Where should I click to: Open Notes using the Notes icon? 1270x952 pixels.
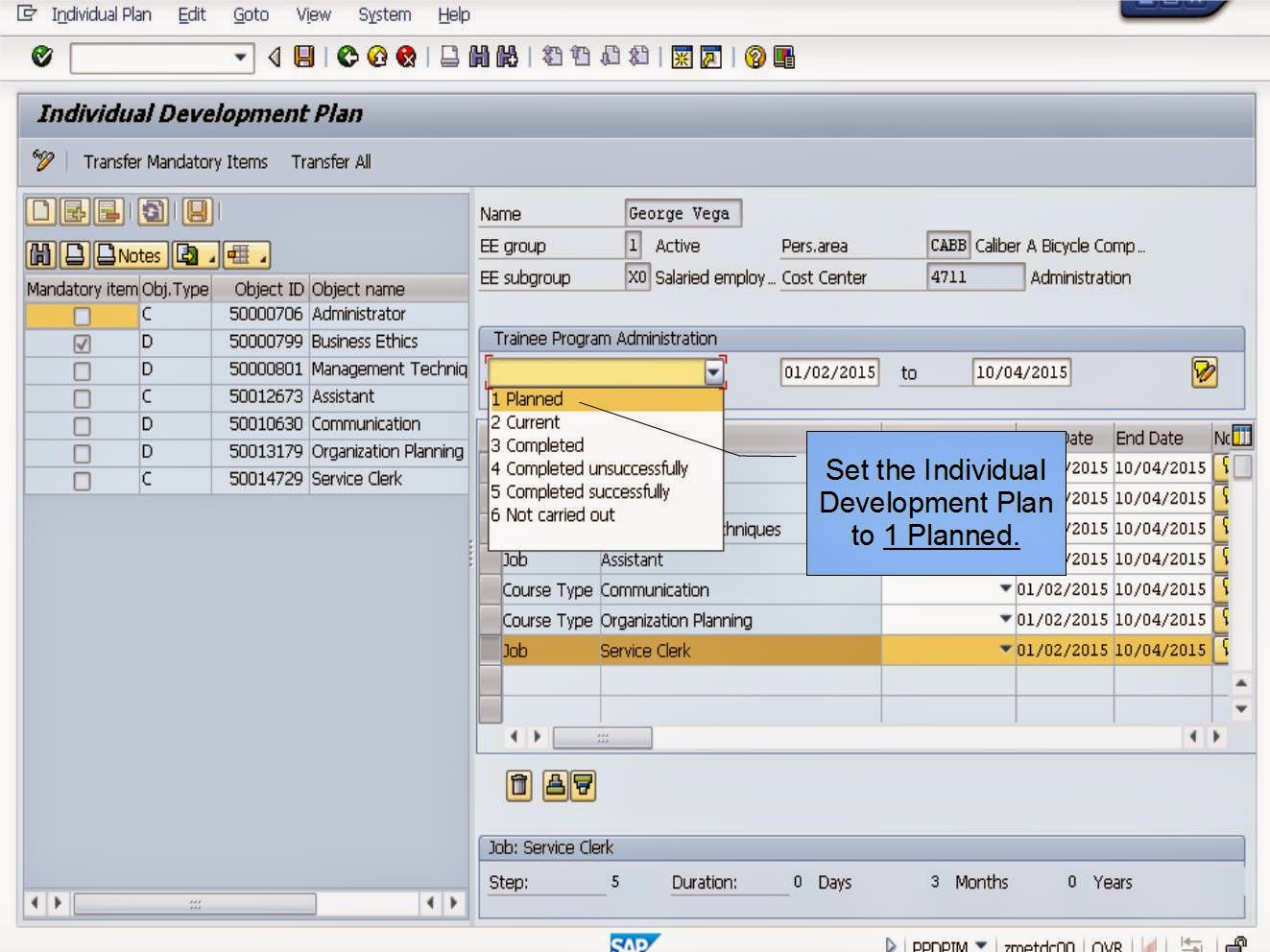pyautogui.click(x=131, y=255)
